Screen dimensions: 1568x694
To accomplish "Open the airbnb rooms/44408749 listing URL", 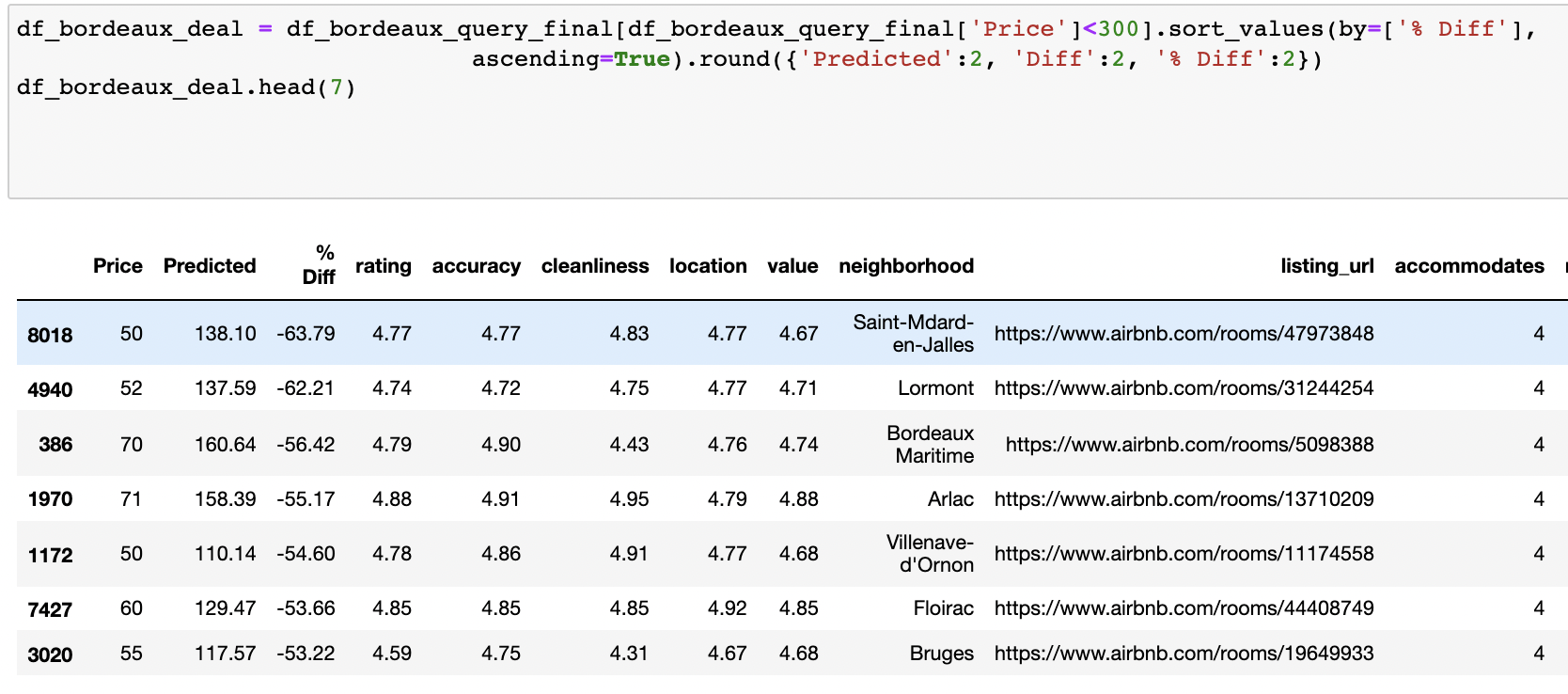I will pyautogui.click(x=1184, y=608).
